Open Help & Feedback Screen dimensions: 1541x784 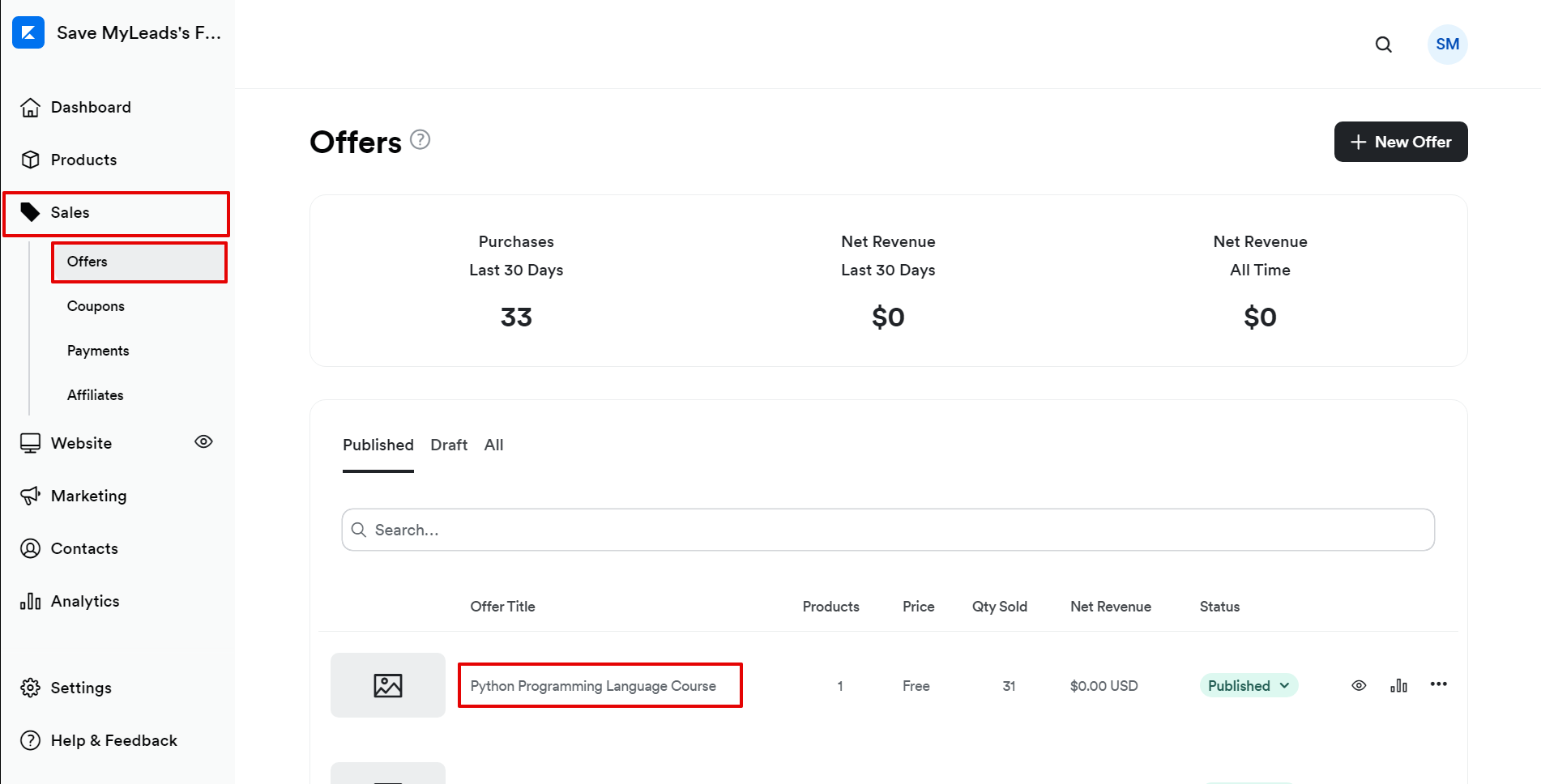pyautogui.click(x=113, y=740)
